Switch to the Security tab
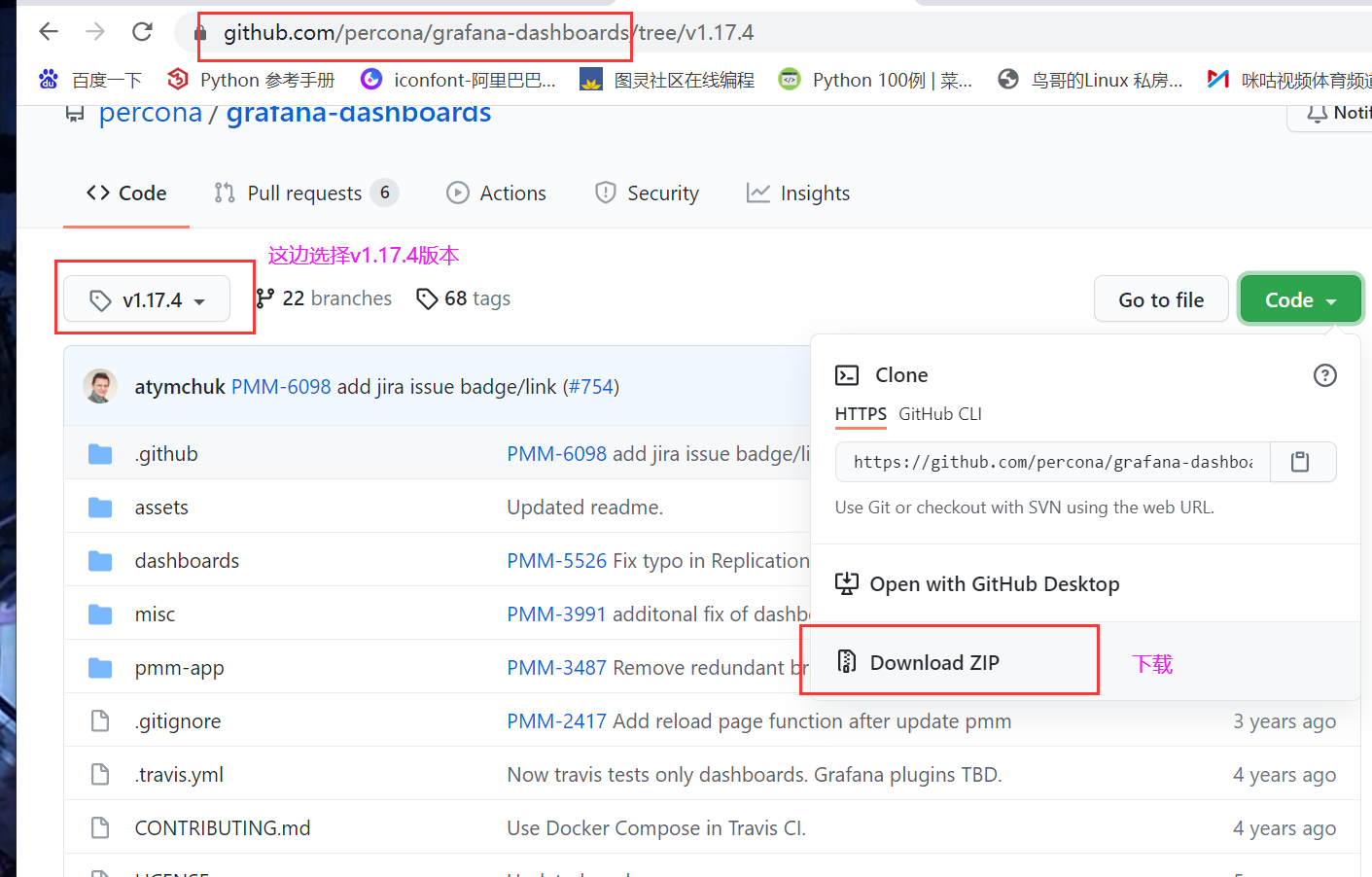Viewport: 1372px width, 877px height. (x=647, y=193)
